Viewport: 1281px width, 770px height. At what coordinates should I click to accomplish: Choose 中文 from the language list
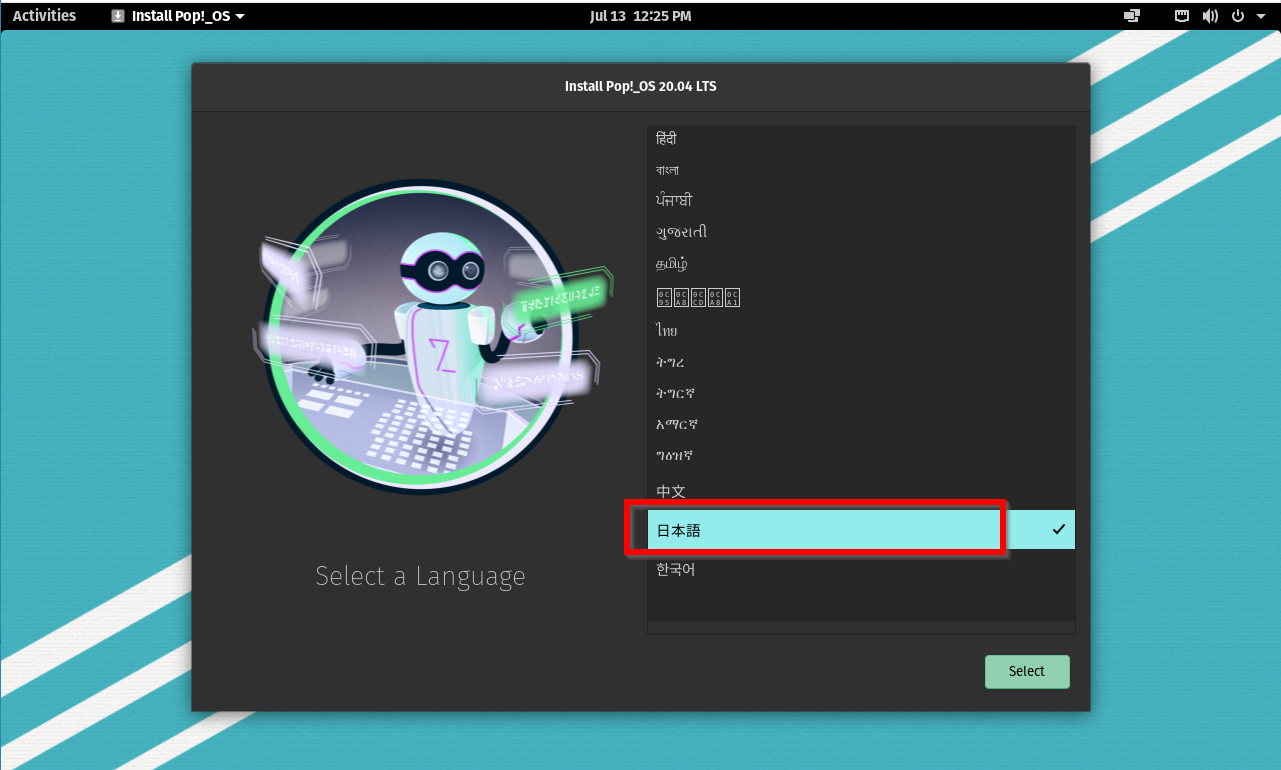[x=861, y=491]
